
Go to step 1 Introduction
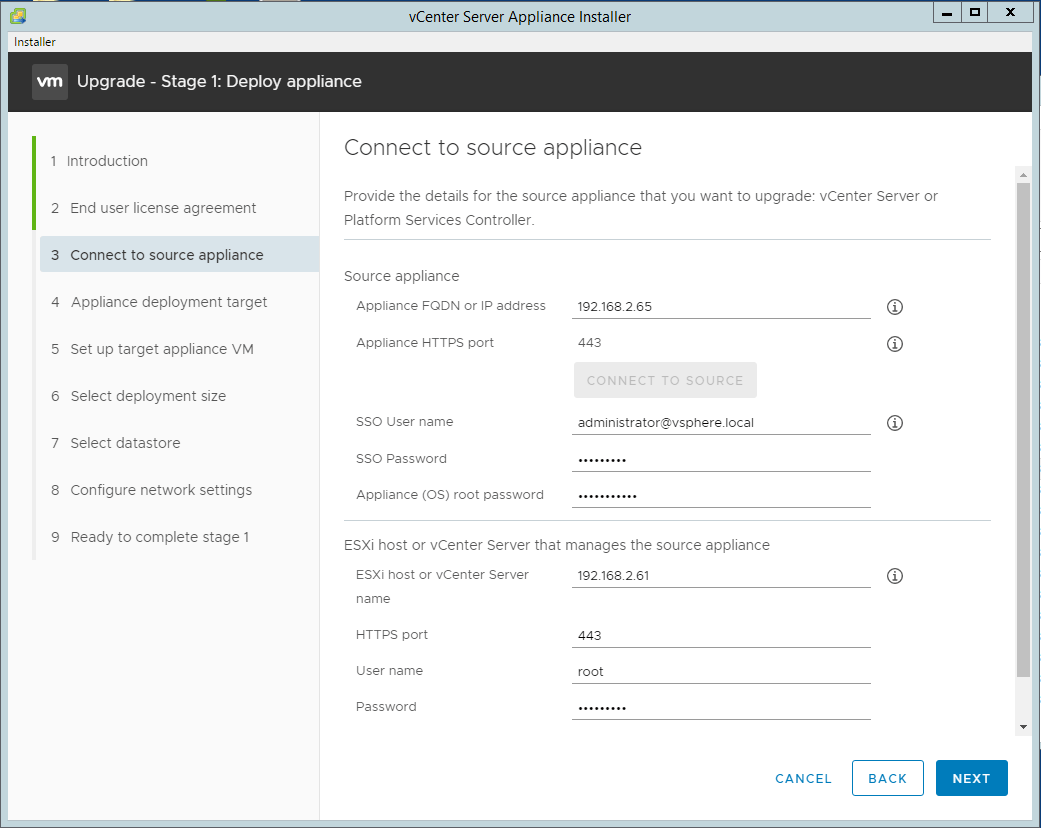pos(100,161)
